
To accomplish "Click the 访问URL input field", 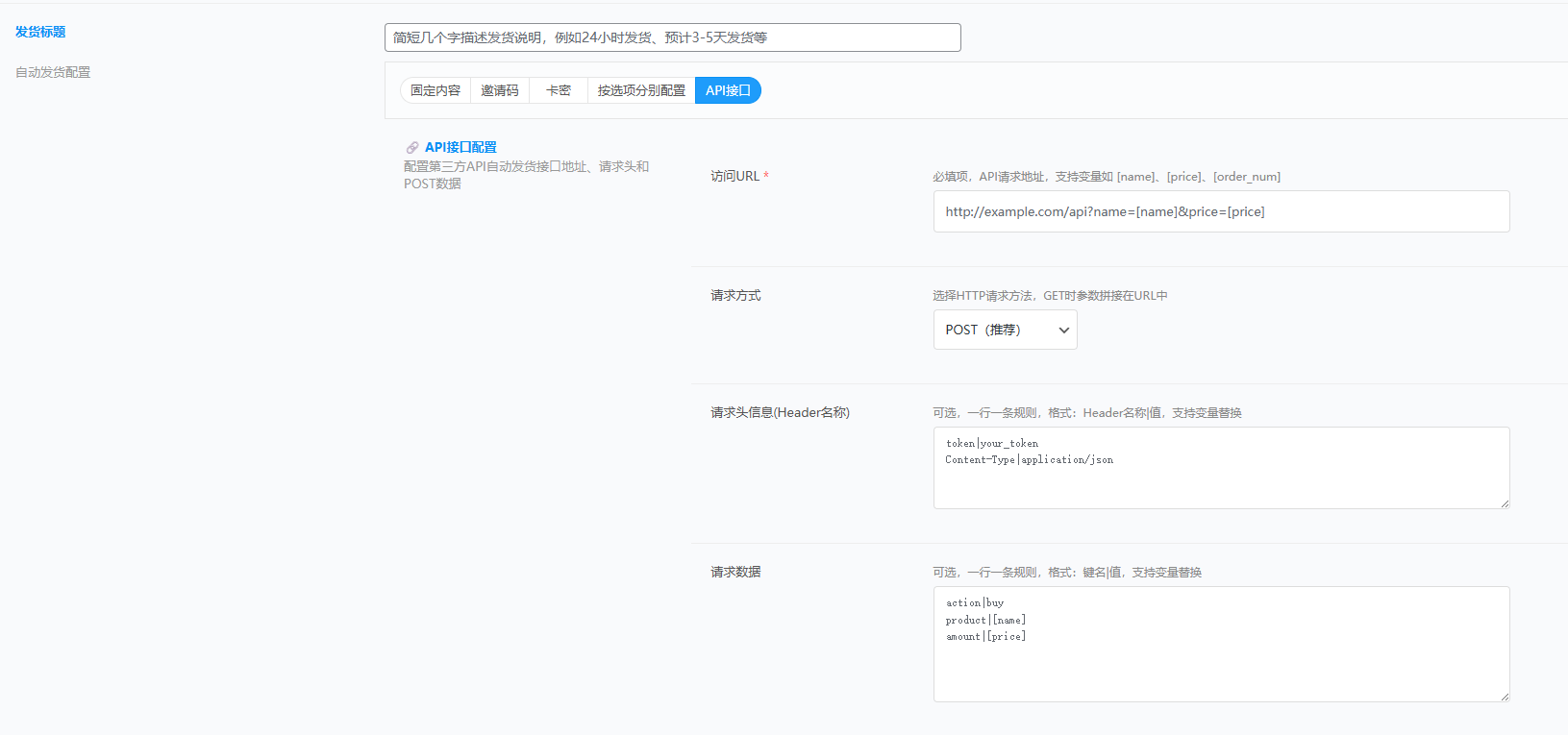I will pos(1221,211).
